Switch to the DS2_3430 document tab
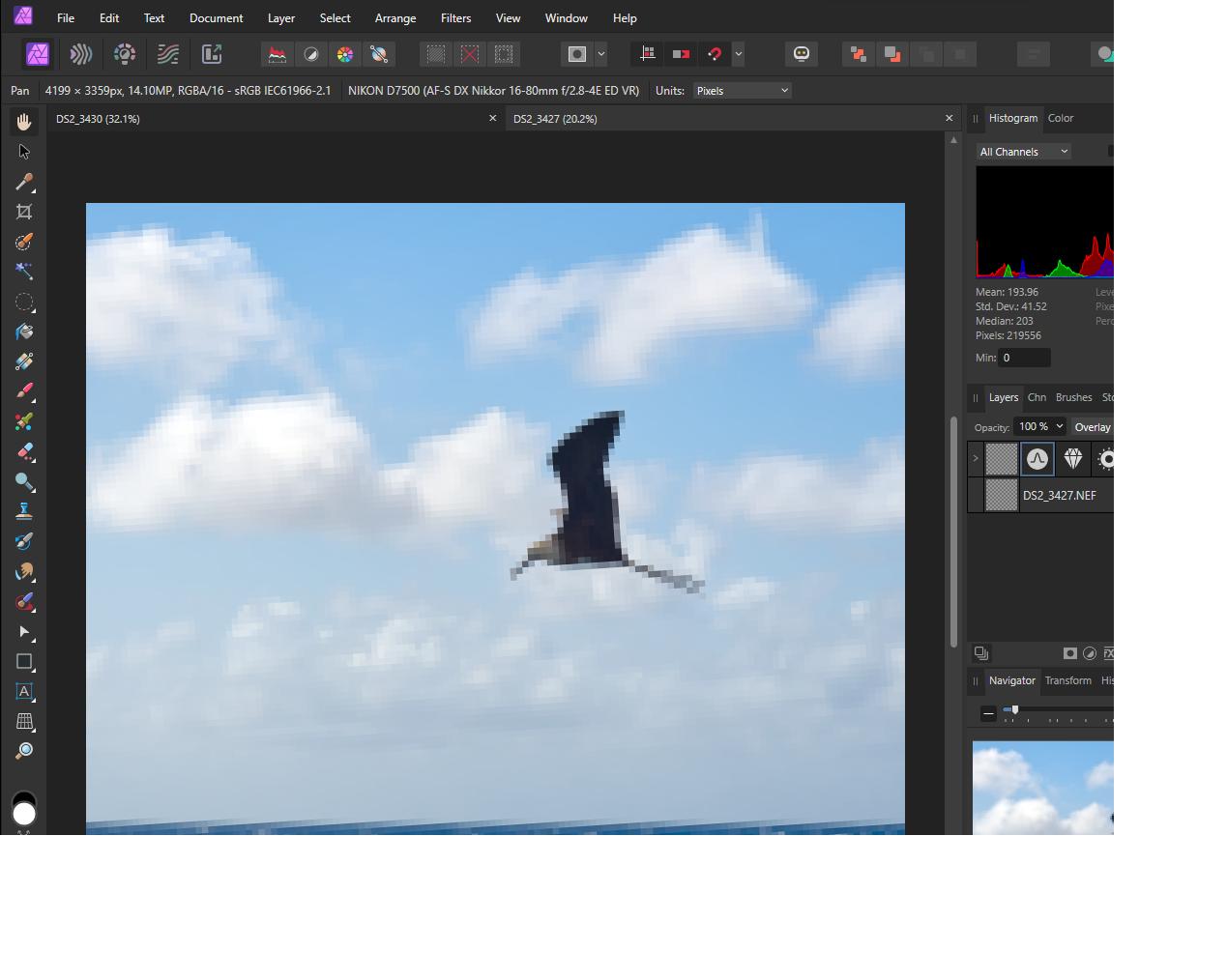The image size is (1227, 980). (97, 118)
